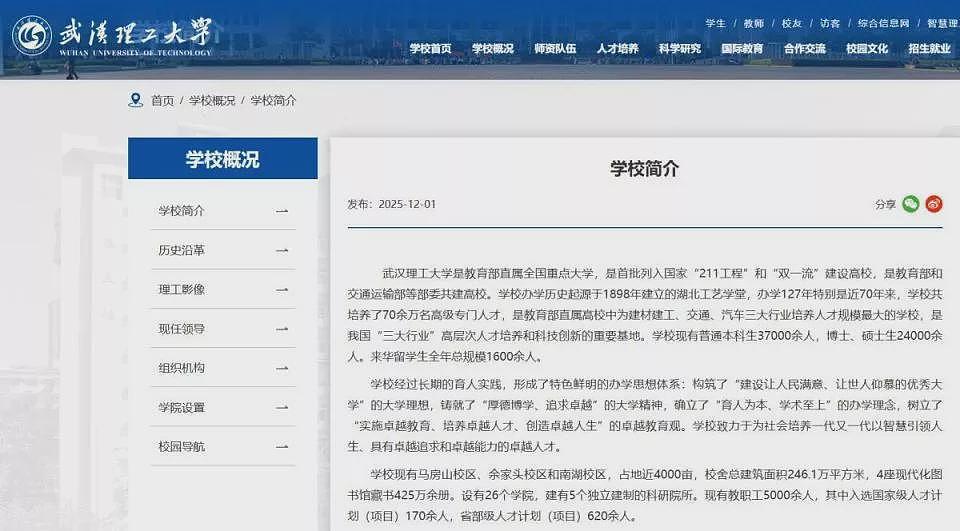Click the location pin breadcrumb icon
Viewport: 960px width, 531px height.
click(135, 100)
